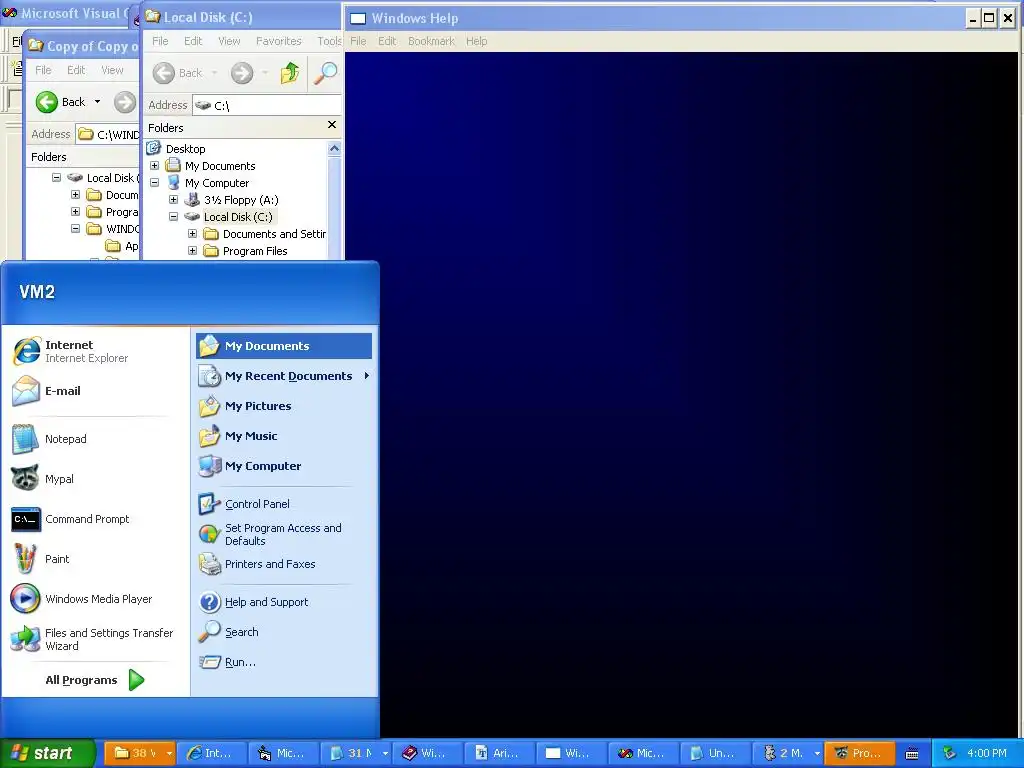Switch to Internet Explorer taskbar button
This screenshot has height=768, width=1024.
pyautogui.click(x=212, y=753)
